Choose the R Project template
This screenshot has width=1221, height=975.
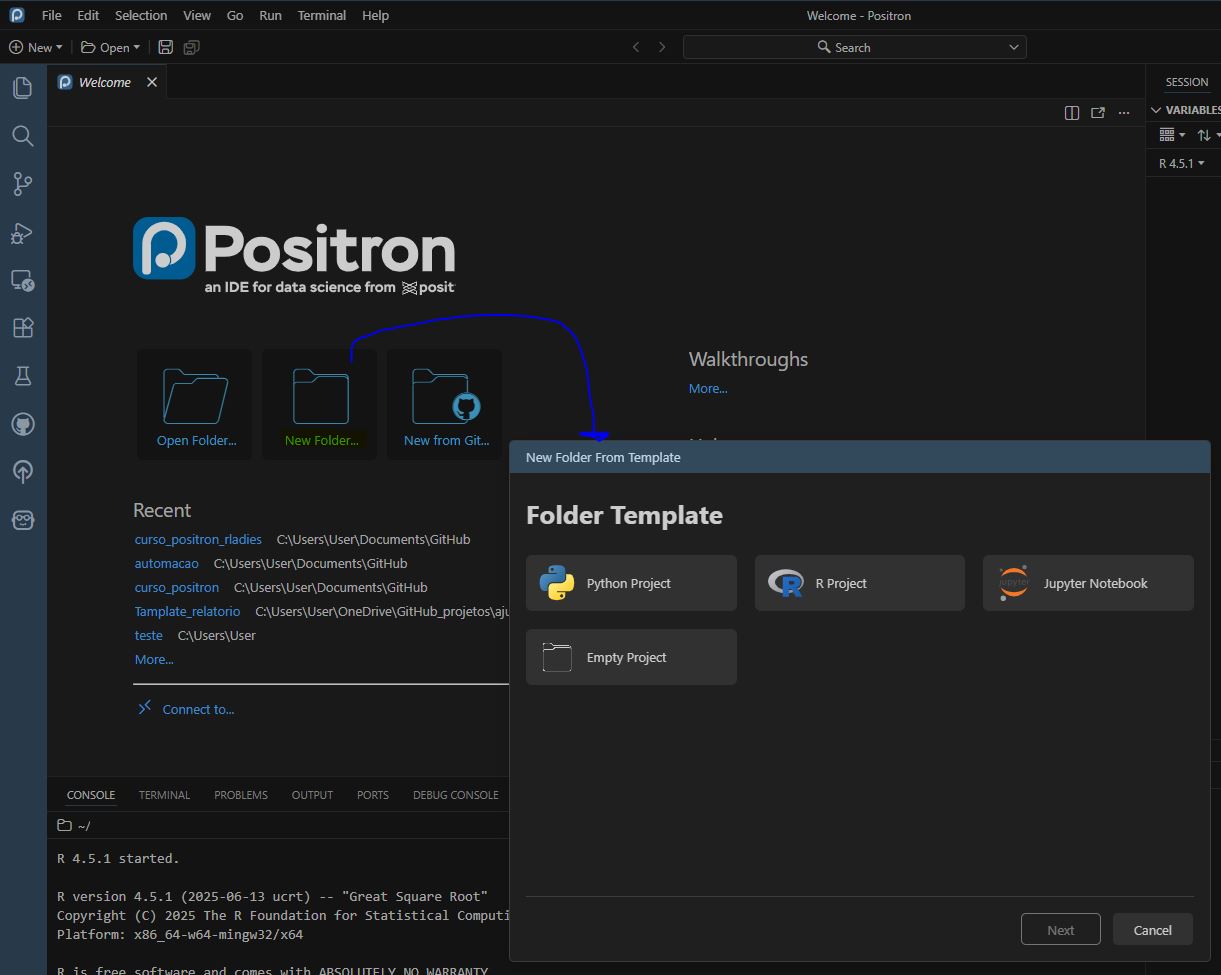click(859, 583)
